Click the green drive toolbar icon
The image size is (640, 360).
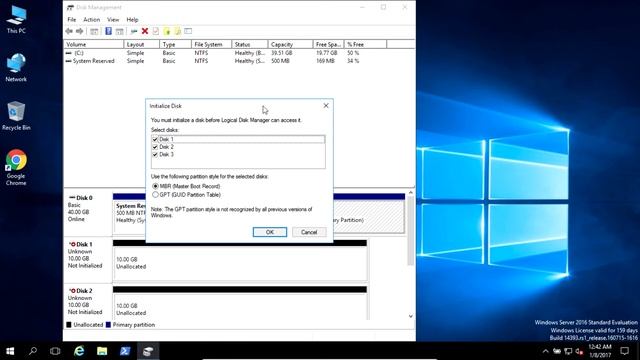(x=133, y=31)
